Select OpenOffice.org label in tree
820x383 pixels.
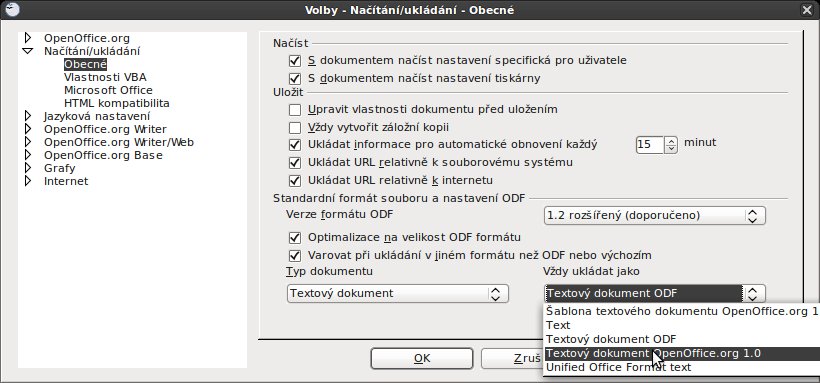click(87, 38)
